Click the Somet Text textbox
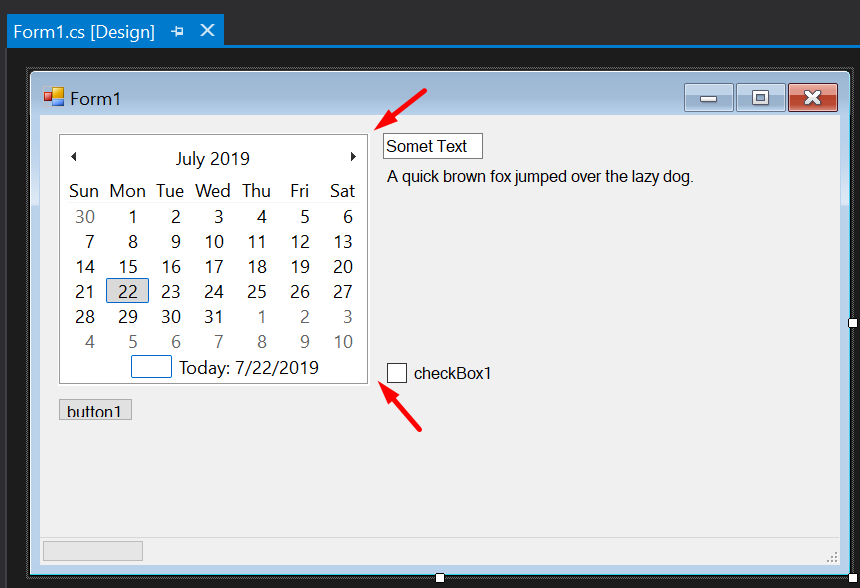The width and height of the screenshot is (860, 588). click(x=433, y=146)
